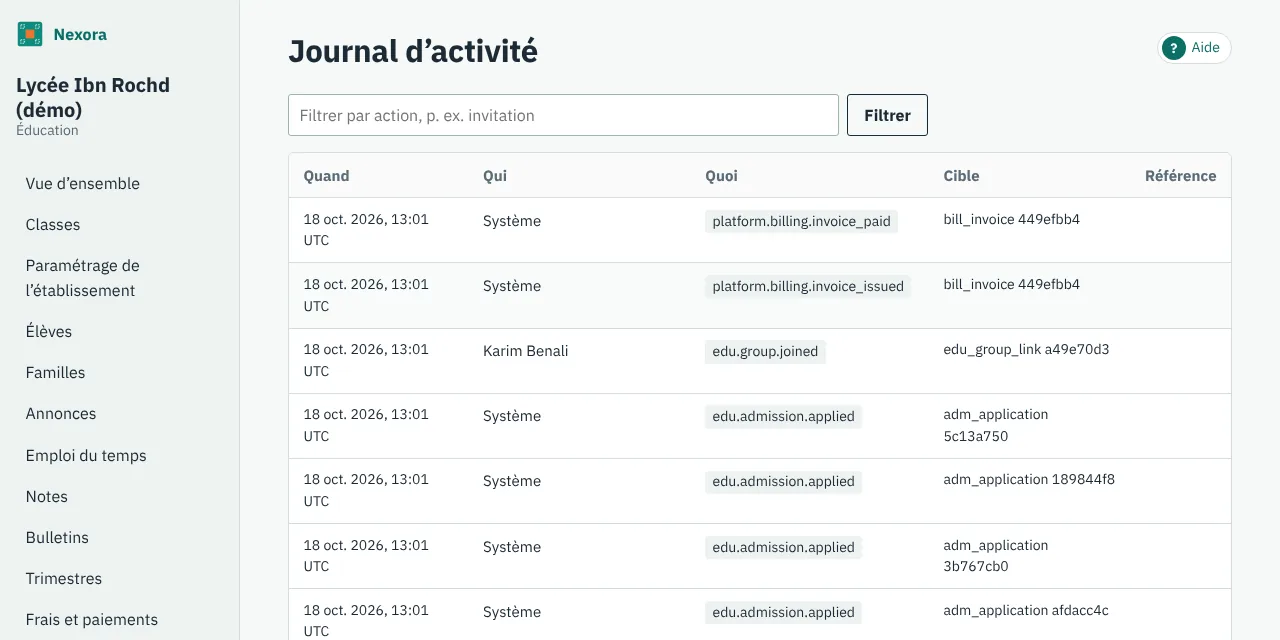The height and width of the screenshot is (640, 1280).
Task: Click bill_invoice 449efbb4 in invoice_paid row
Action: click(x=1012, y=220)
